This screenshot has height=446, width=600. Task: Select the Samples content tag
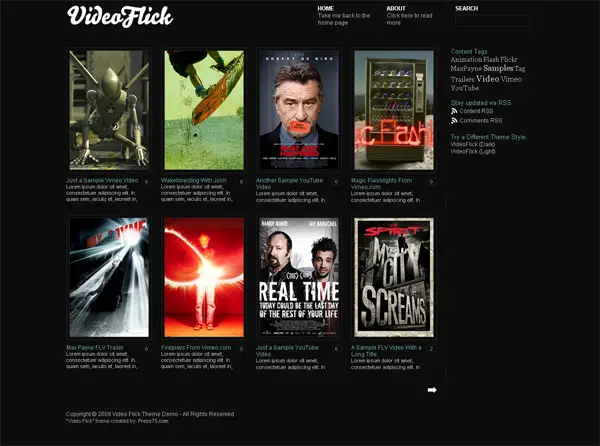498,68
